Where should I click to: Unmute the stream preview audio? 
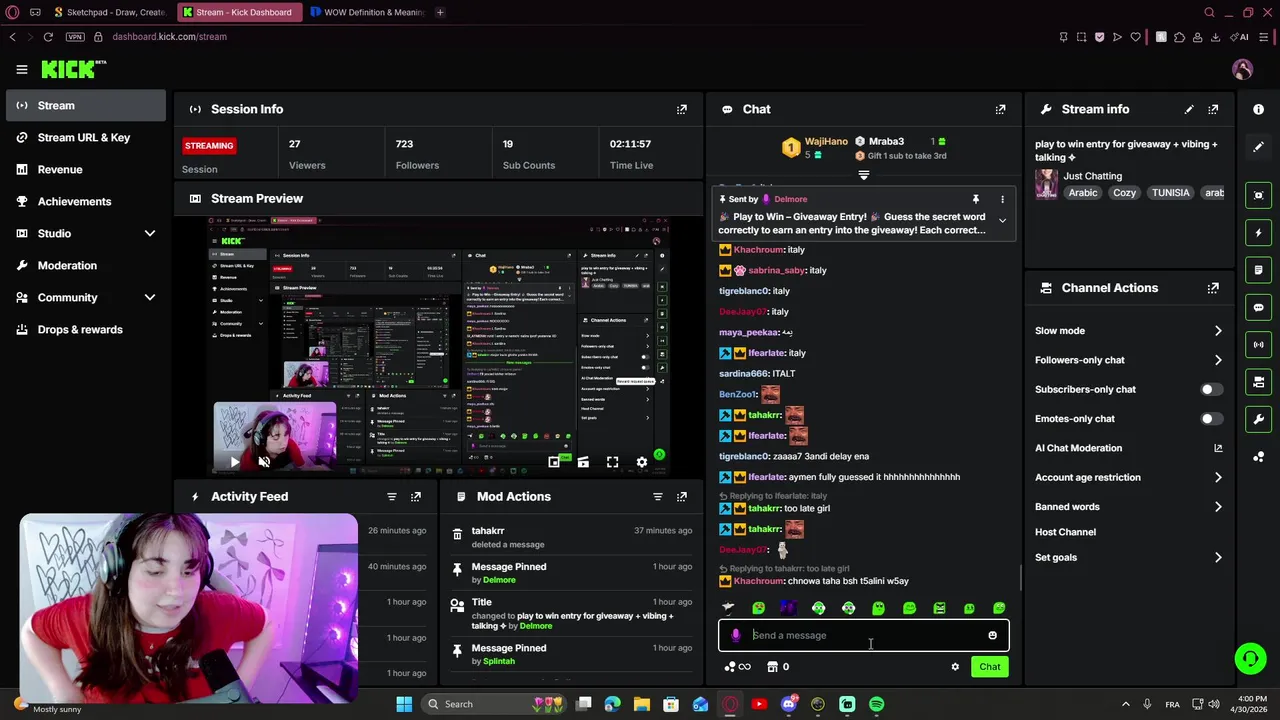[x=264, y=462]
